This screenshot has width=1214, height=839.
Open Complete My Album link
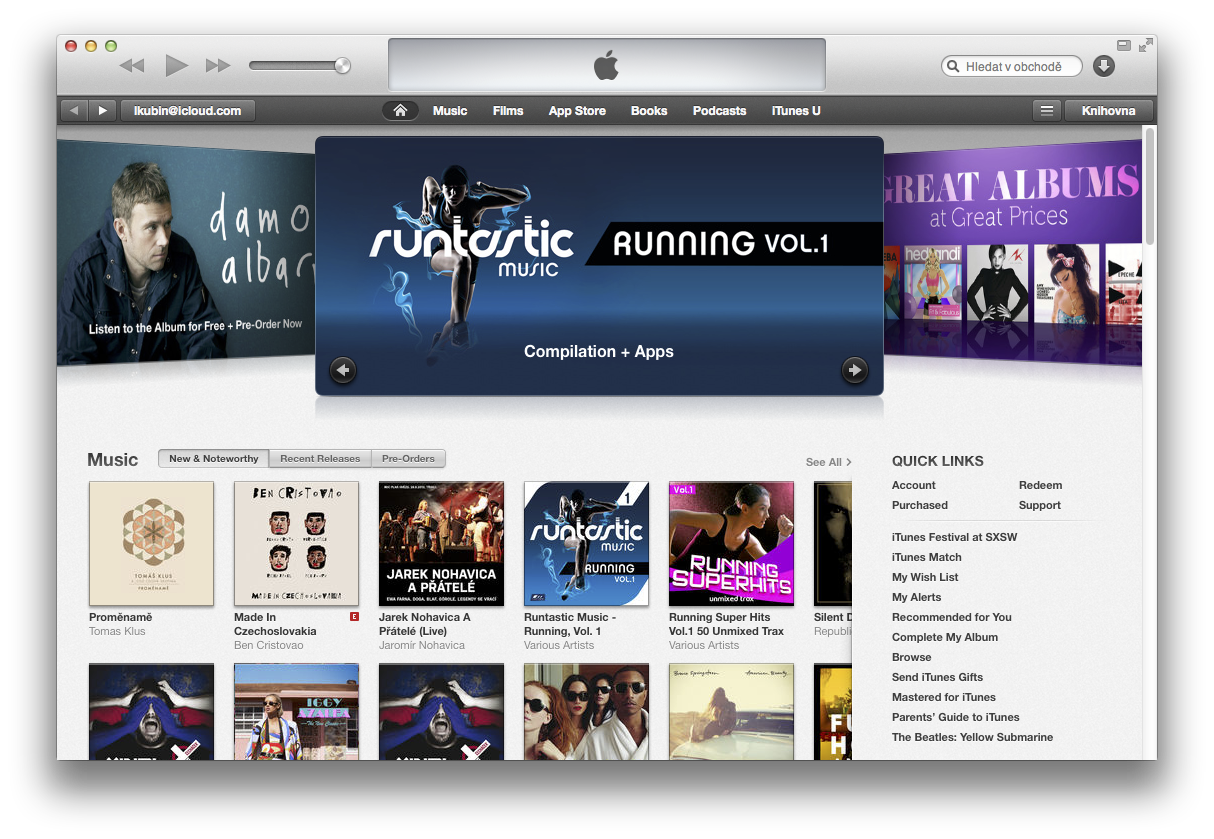[945, 638]
